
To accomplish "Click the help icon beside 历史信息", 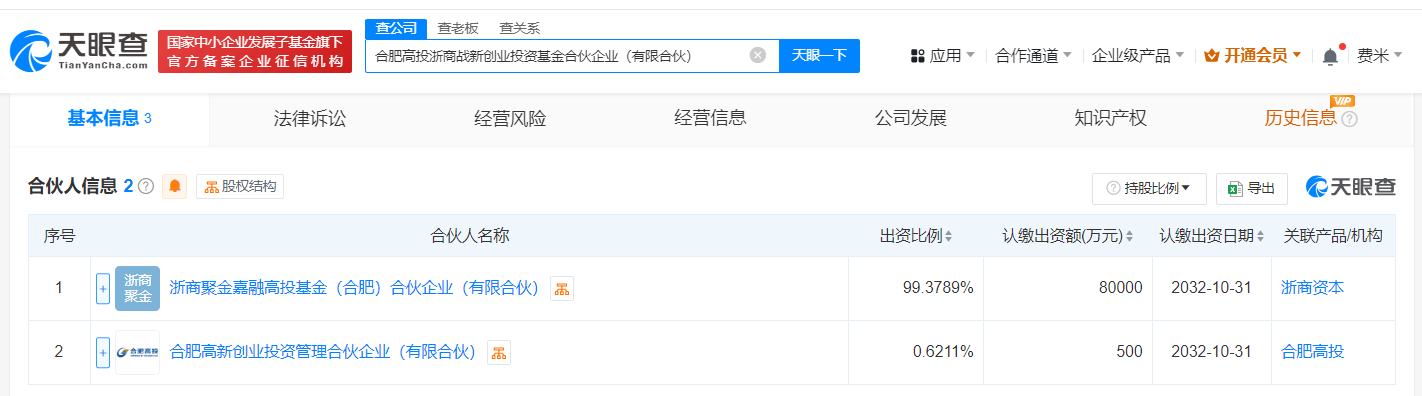I will tap(1349, 119).
